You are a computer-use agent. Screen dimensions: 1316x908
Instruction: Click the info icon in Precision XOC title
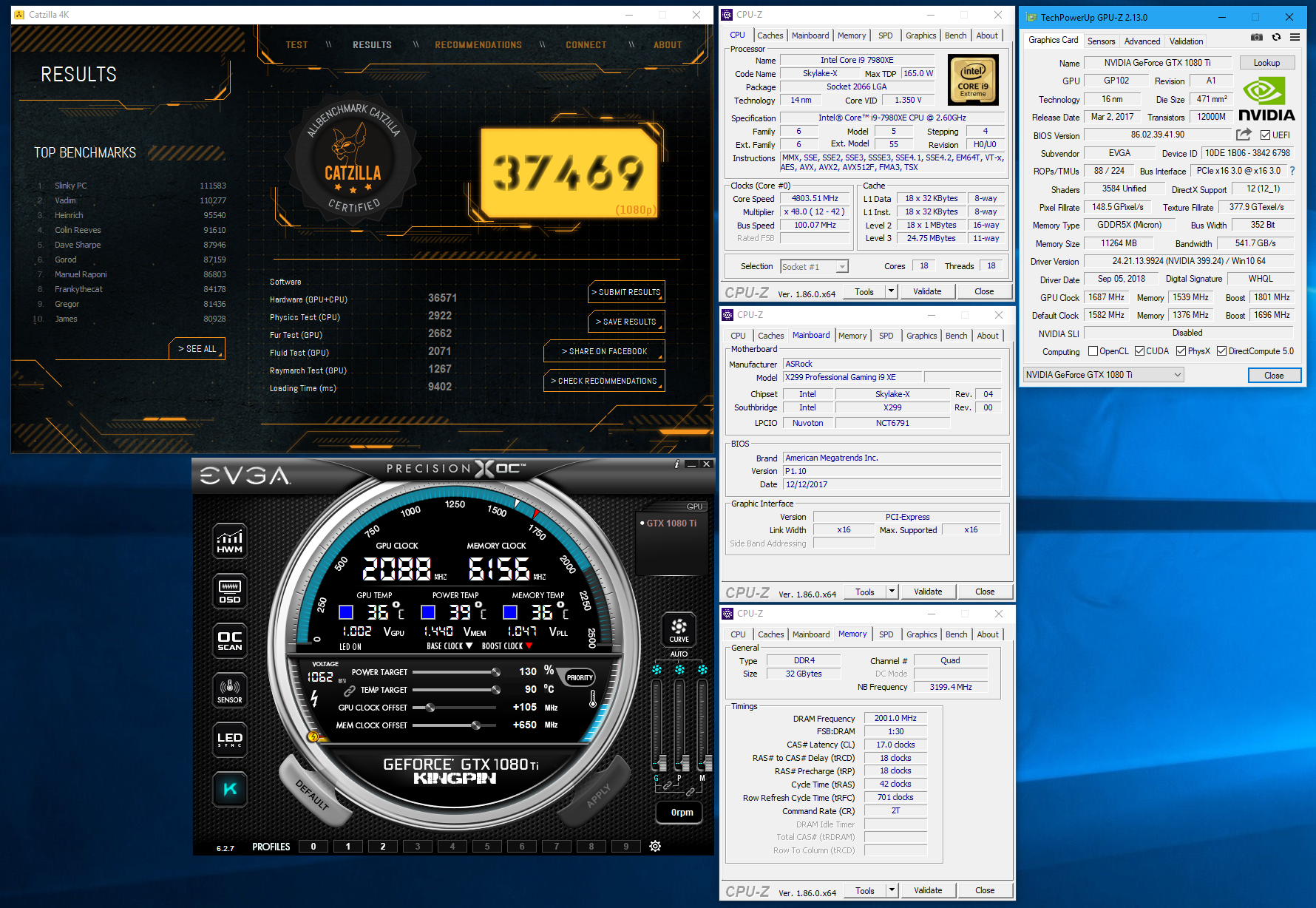(x=676, y=464)
